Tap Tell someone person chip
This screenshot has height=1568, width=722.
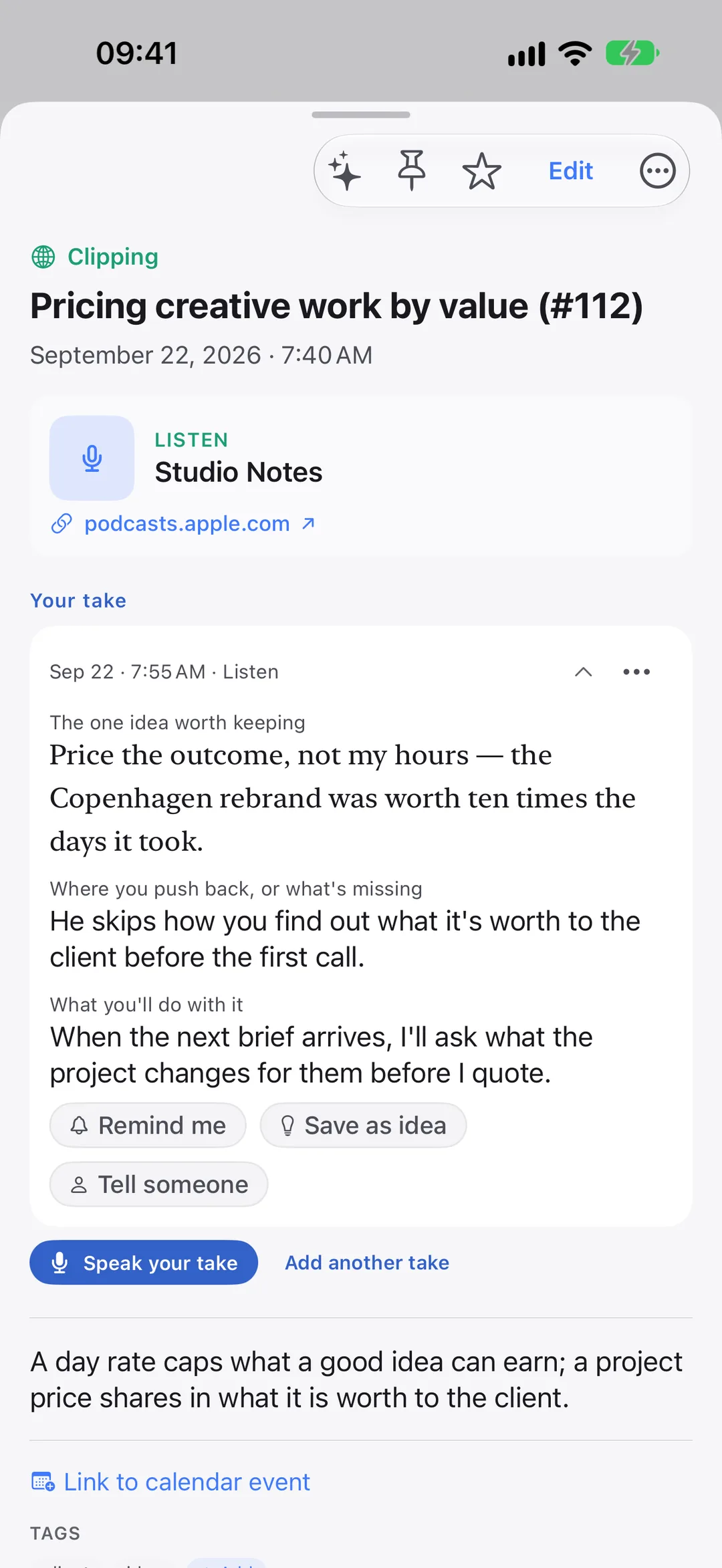[158, 1184]
